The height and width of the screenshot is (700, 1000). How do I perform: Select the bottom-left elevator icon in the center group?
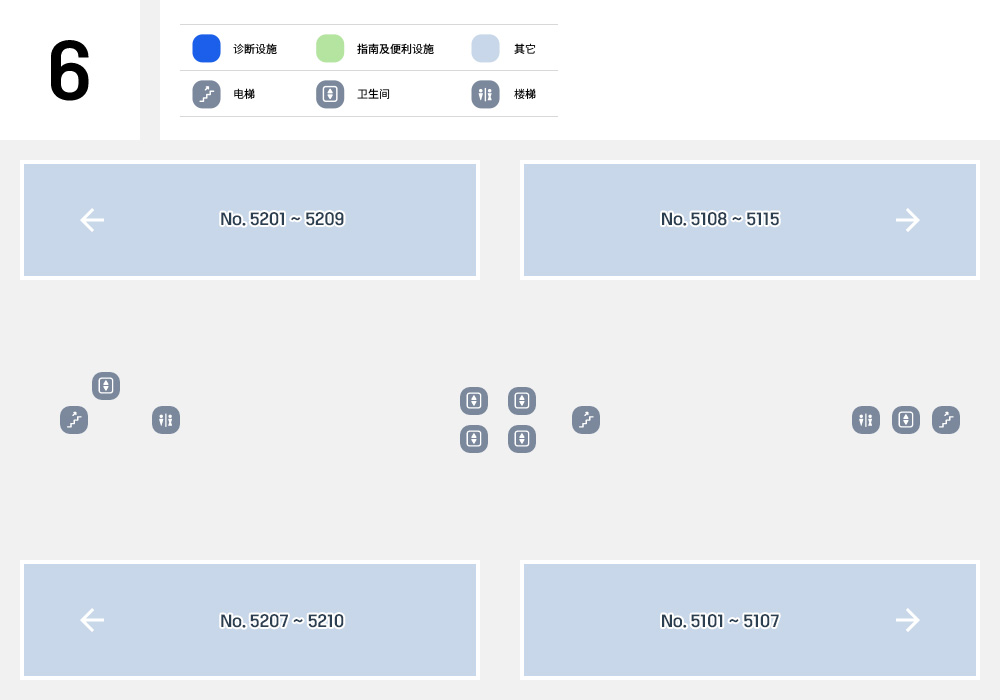pyautogui.click(x=474, y=439)
